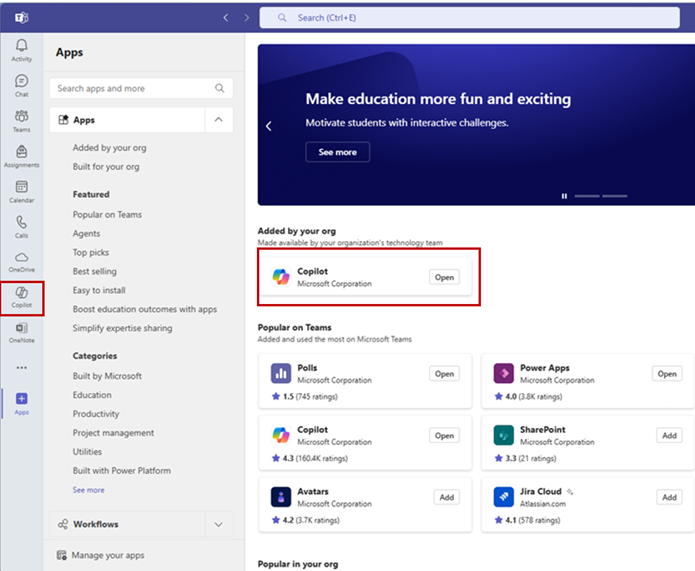Collapse the Apps section chevron

click(x=218, y=120)
